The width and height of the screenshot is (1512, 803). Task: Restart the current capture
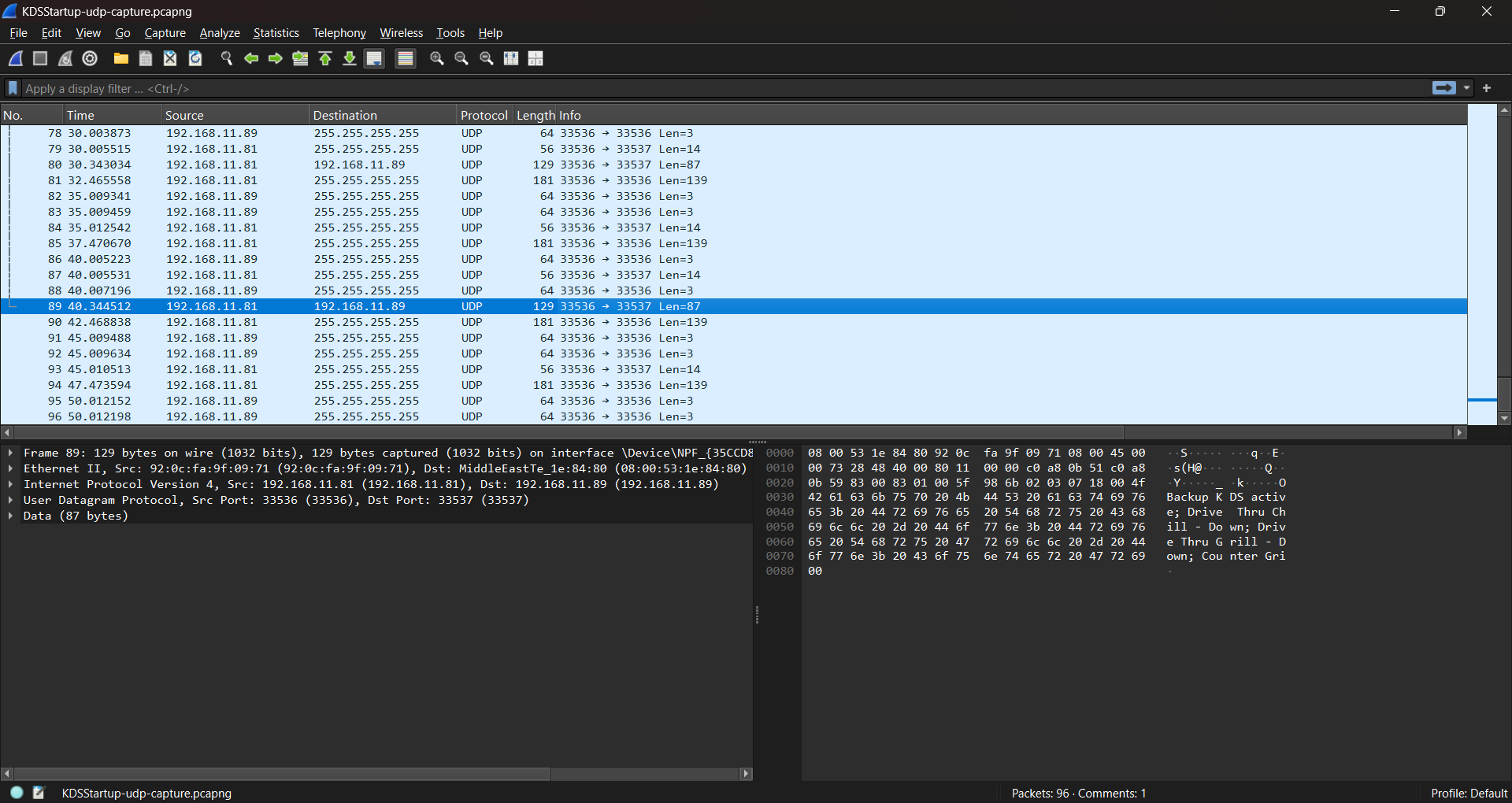pyautogui.click(x=65, y=58)
